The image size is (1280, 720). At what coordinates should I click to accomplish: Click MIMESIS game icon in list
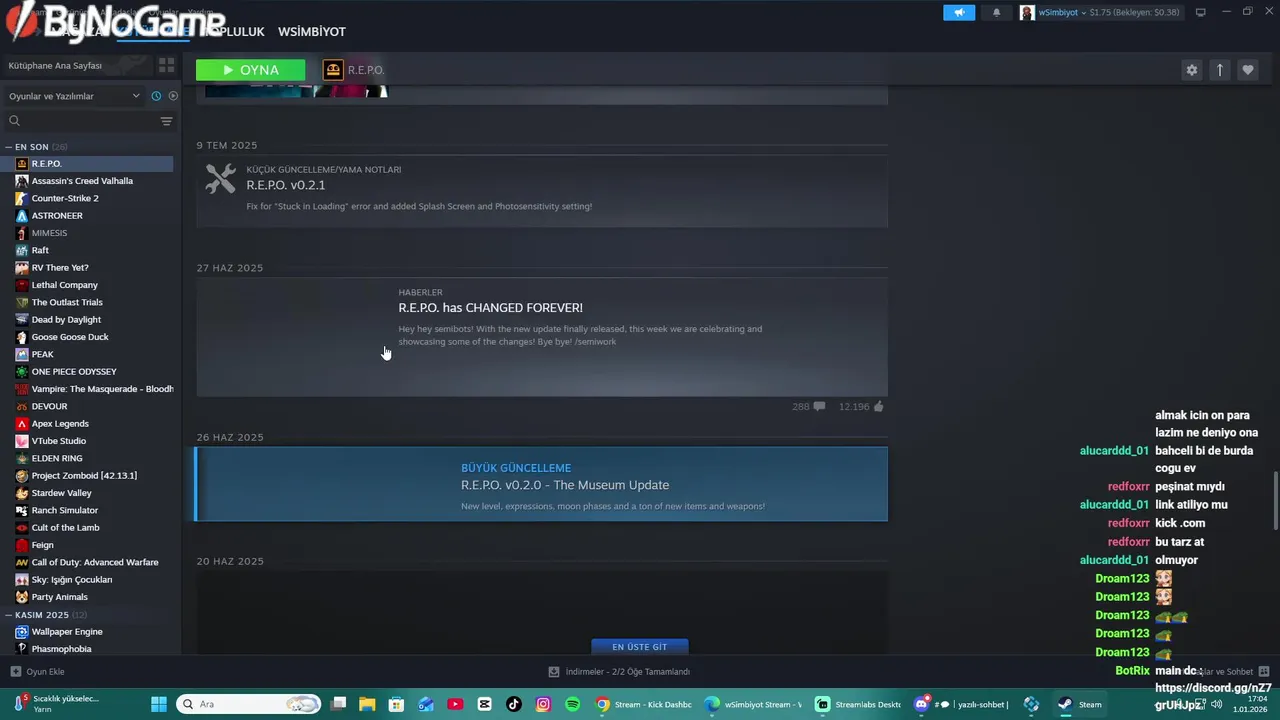22,233
